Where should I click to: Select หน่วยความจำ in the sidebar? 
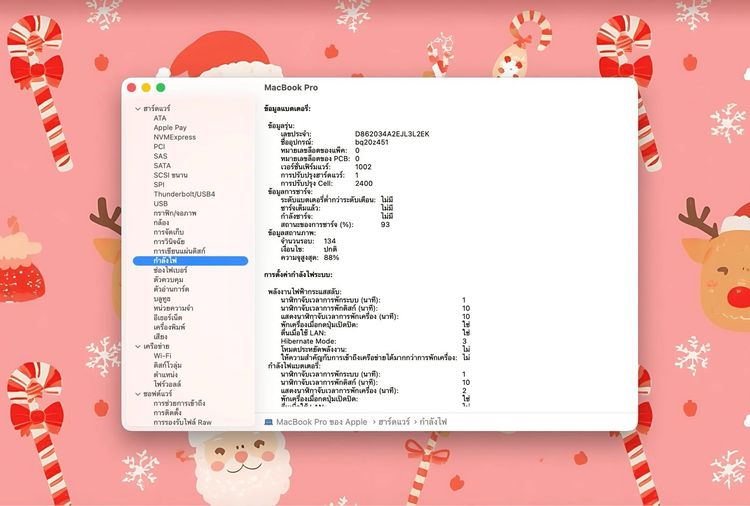tap(173, 308)
